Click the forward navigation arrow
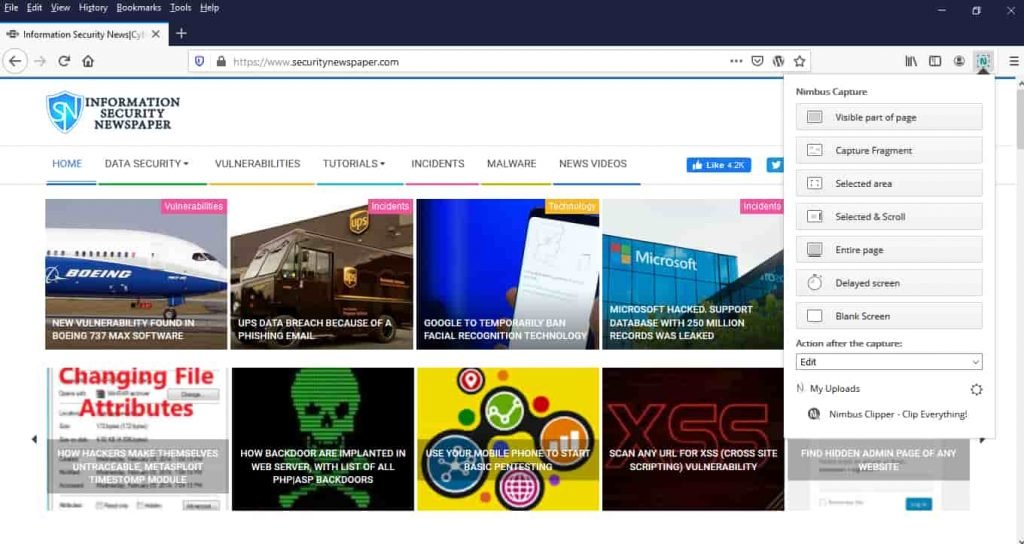The width and height of the screenshot is (1024, 544). (40, 61)
